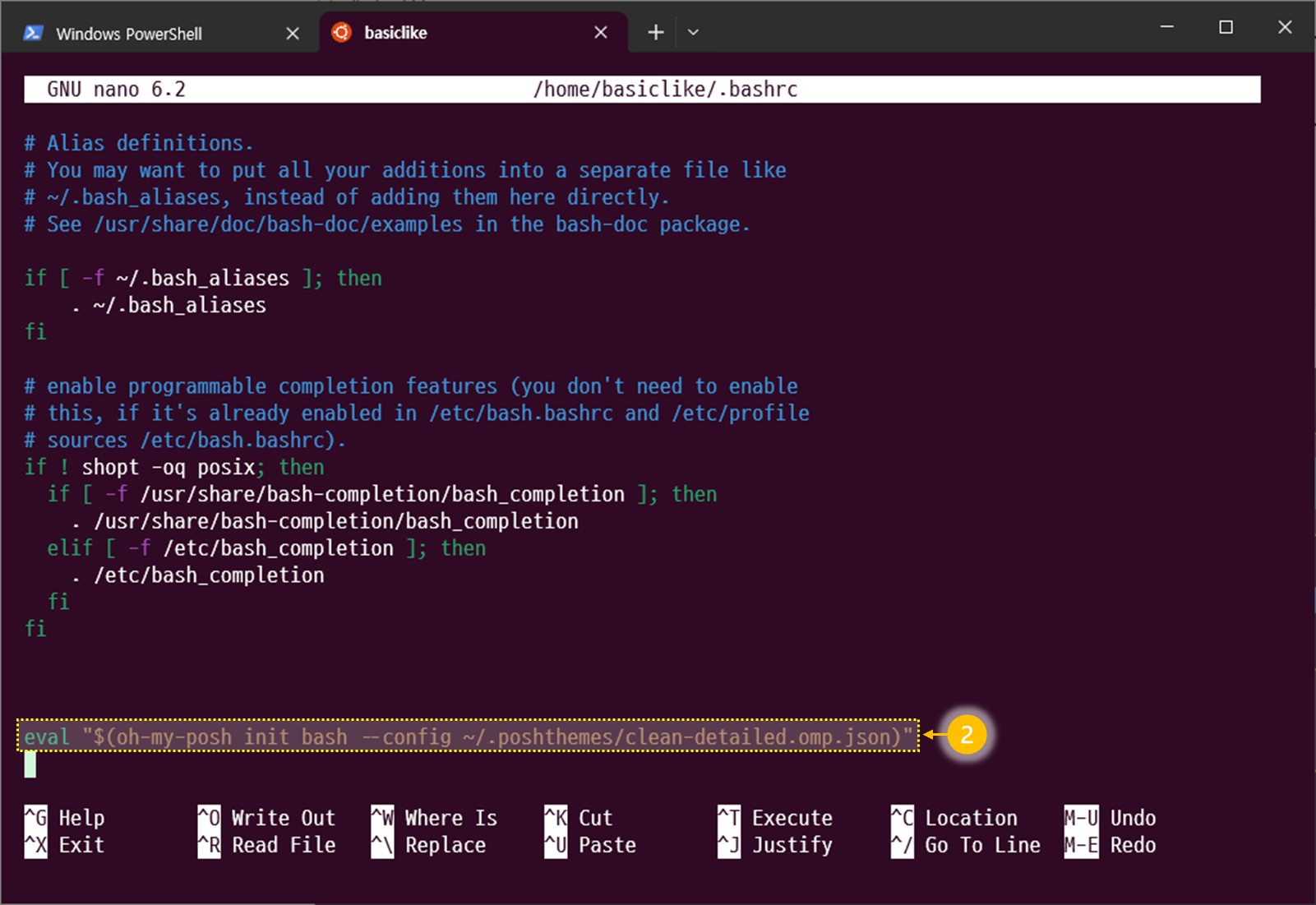1316x905 pixels.
Task: Click the ^W Where Is shortcut
Action: tap(434, 818)
